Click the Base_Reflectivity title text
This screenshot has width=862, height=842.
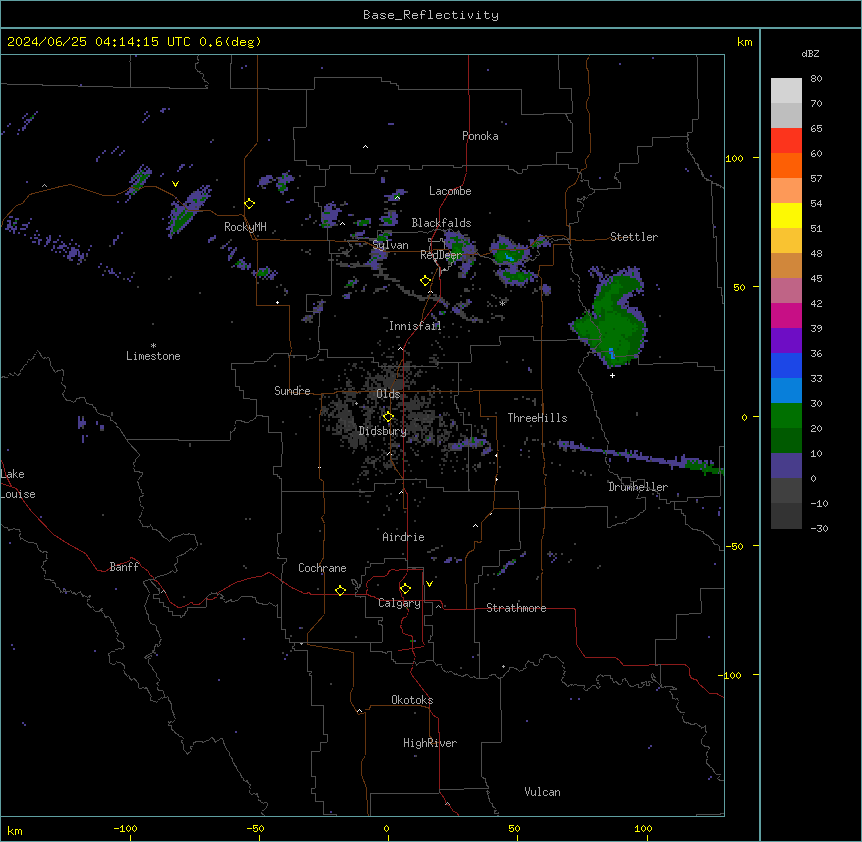point(431,15)
